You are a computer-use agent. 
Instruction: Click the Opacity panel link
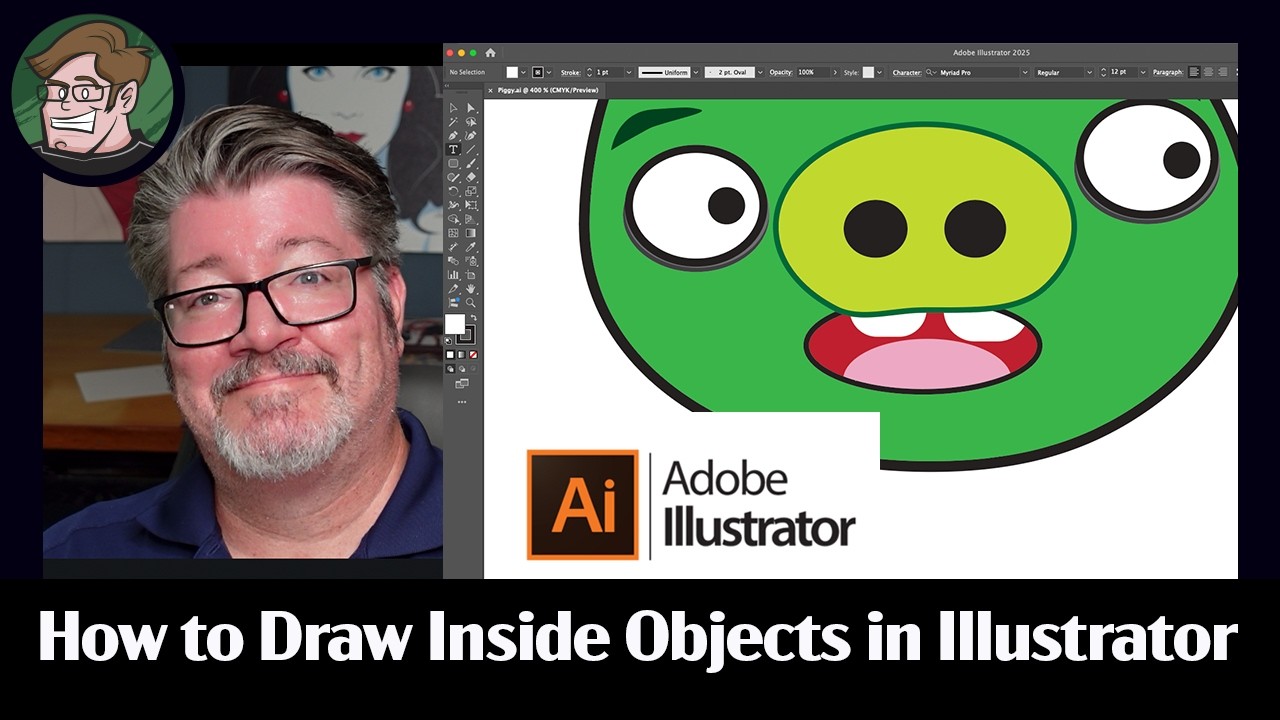pyautogui.click(x=781, y=72)
